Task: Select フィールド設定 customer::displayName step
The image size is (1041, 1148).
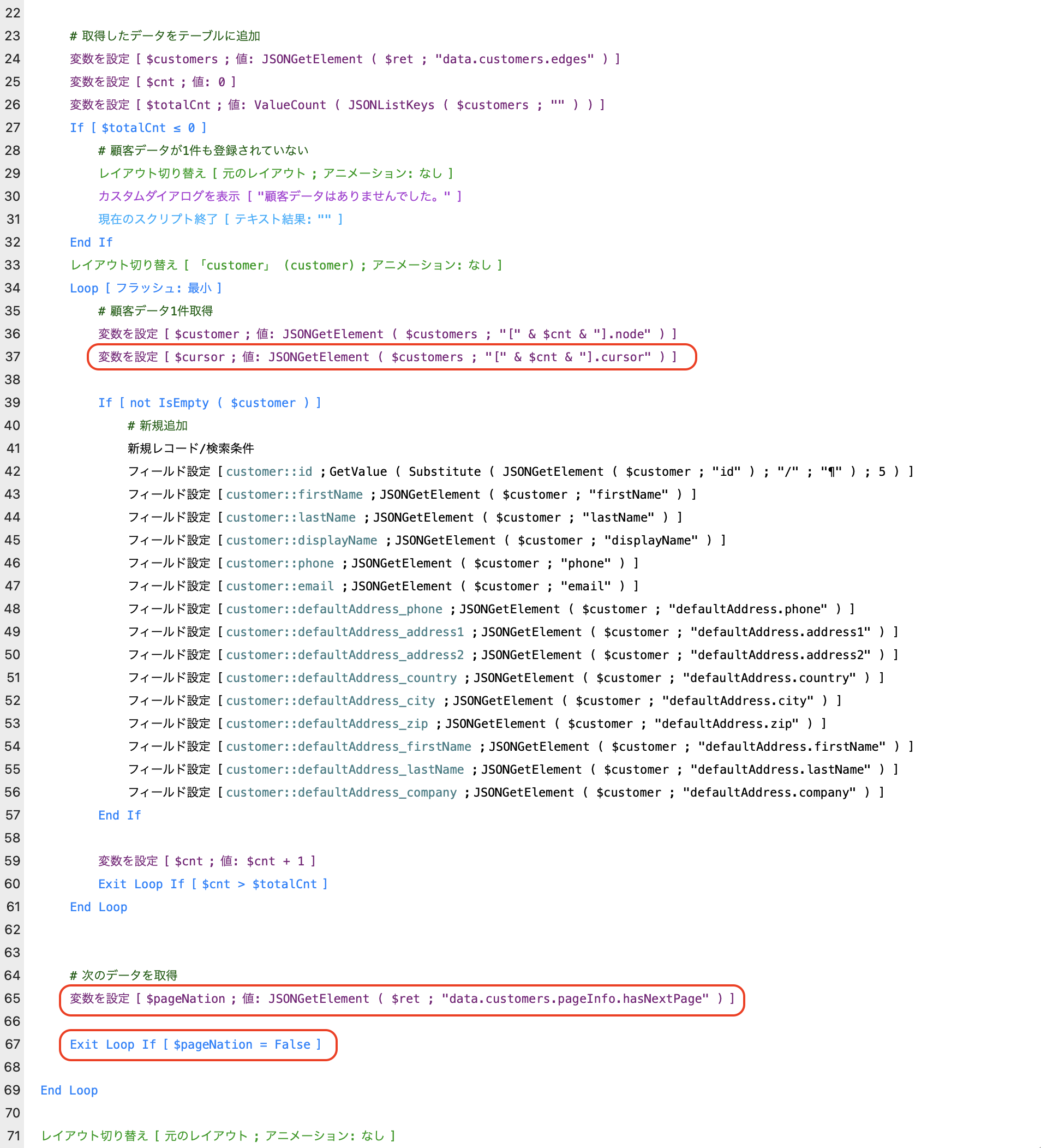Action: point(427,540)
